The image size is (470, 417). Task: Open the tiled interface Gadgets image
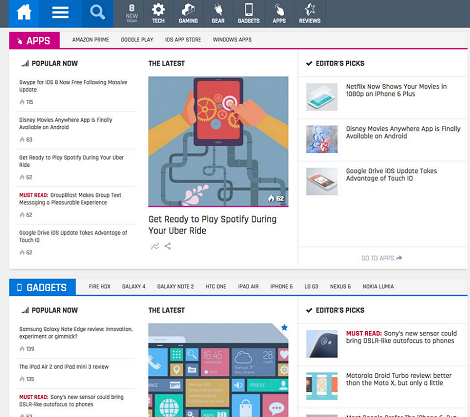(218, 370)
